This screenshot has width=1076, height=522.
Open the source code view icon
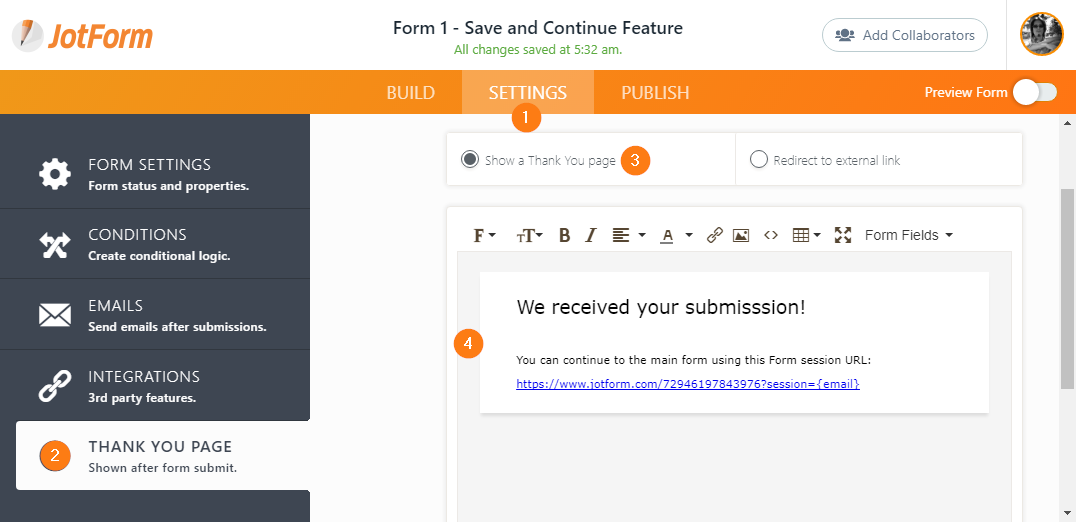(x=770, y=235)
